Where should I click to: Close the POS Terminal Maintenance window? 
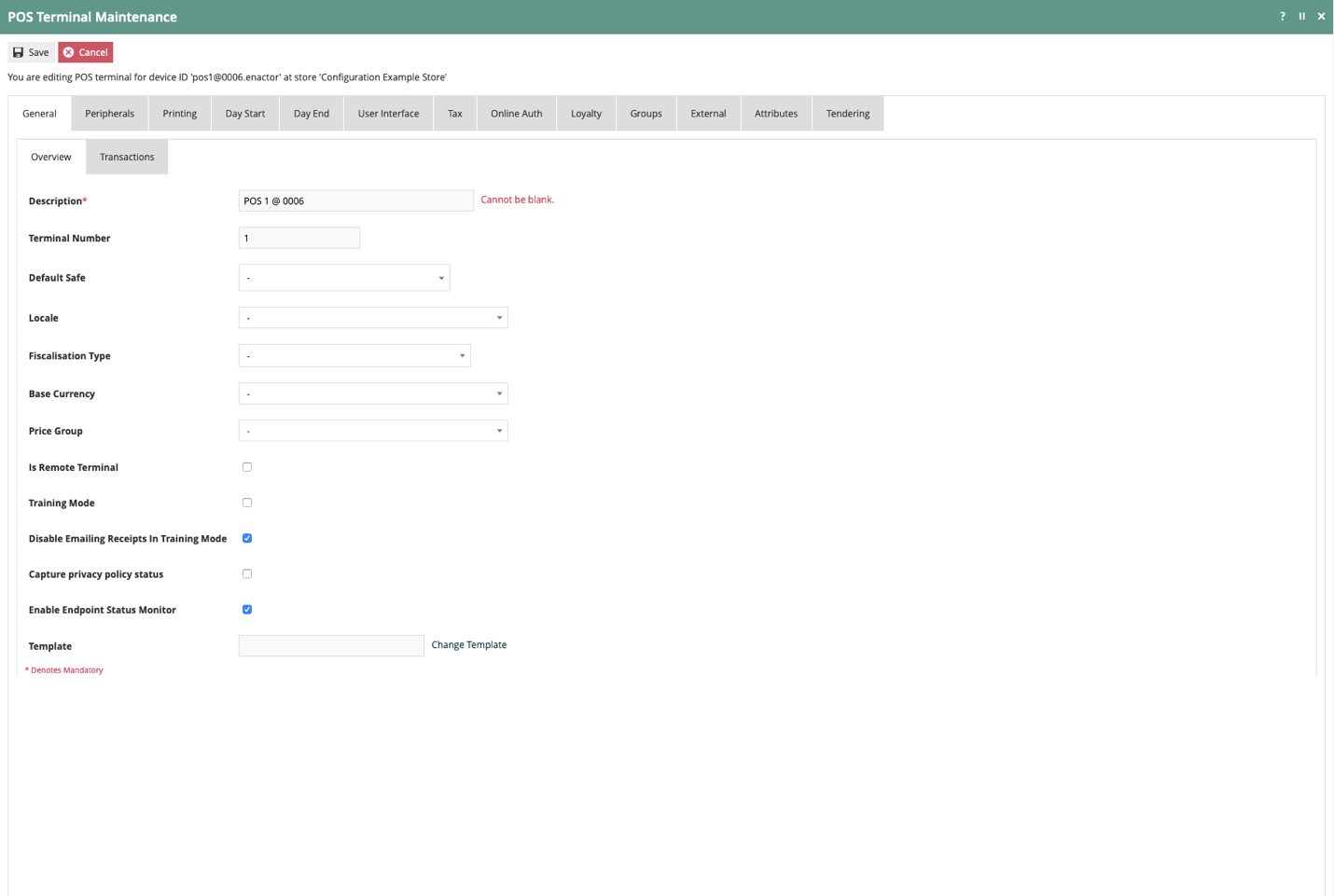[1321, 16]
